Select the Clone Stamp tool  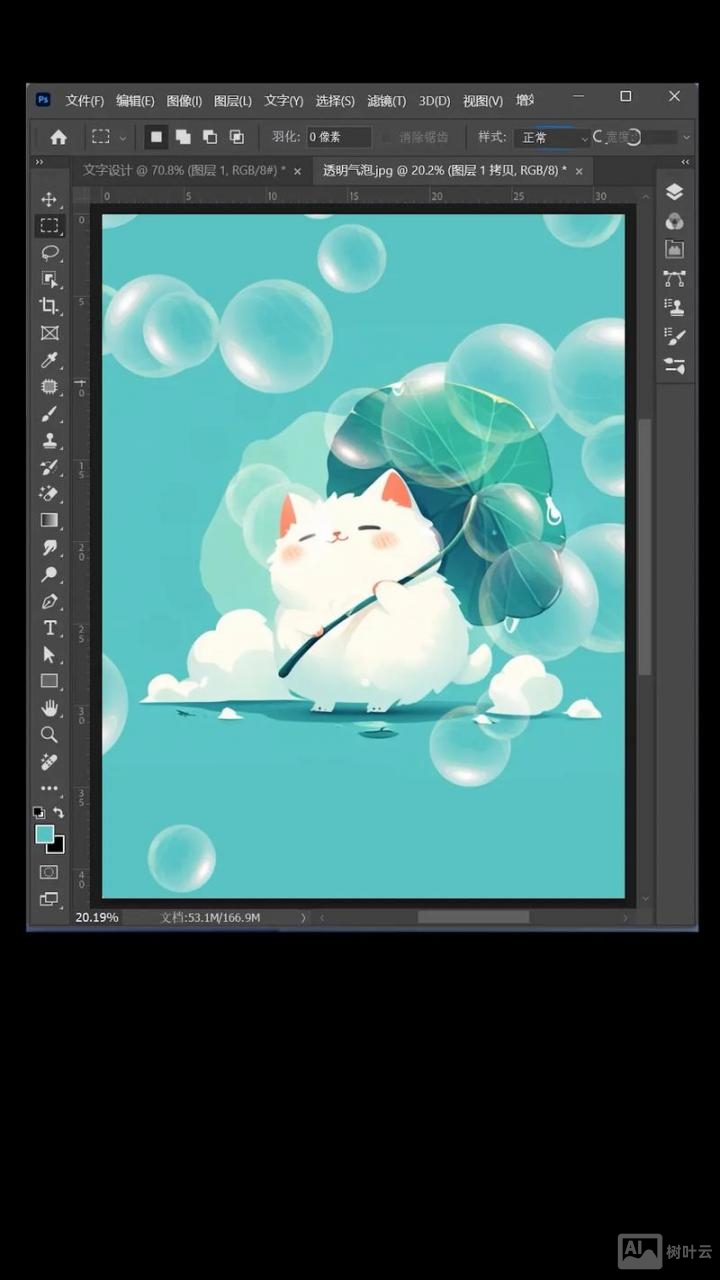point(49,440)
